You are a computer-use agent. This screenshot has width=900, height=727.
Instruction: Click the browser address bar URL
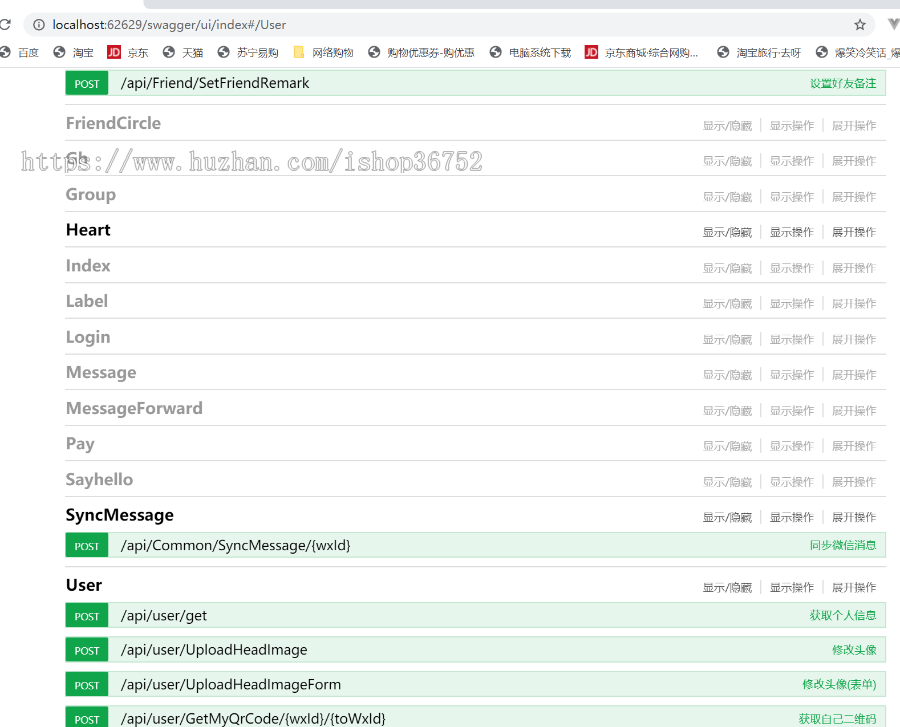pos(170,25)
